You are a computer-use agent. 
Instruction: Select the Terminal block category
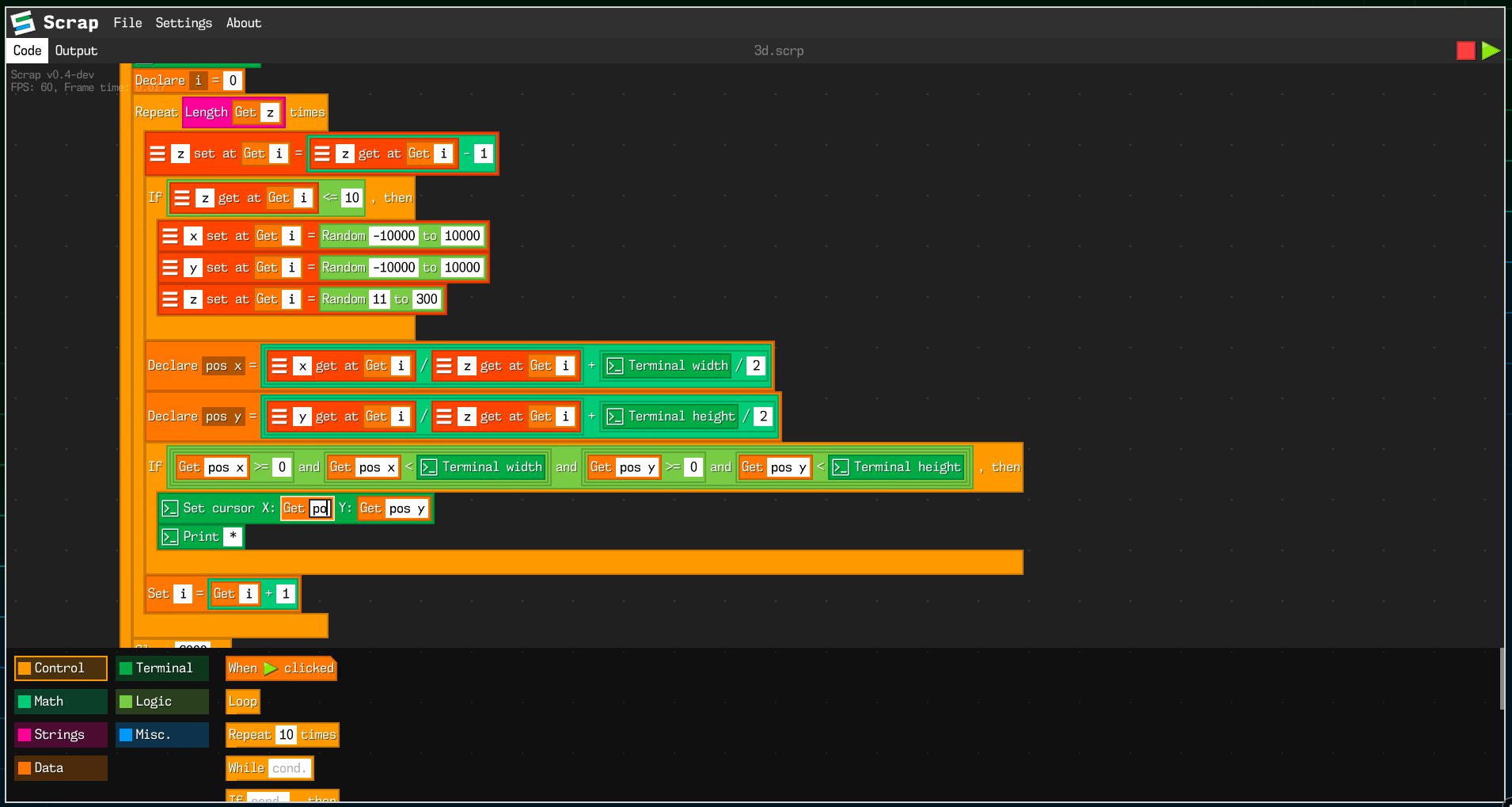[161, 668]
